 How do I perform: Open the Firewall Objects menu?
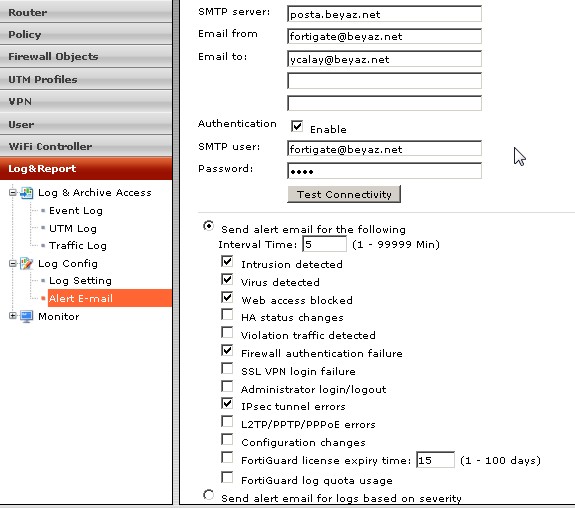point(86,56)
